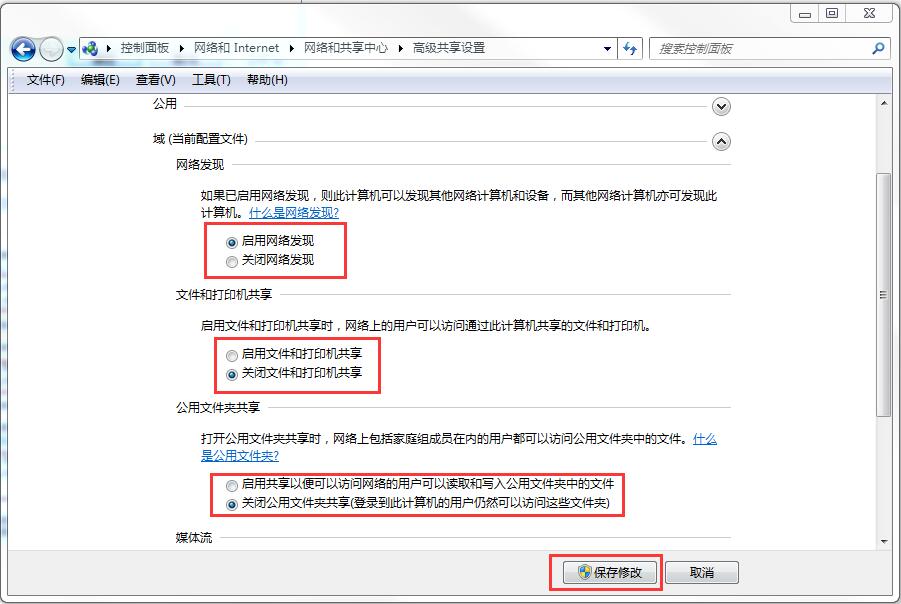This screenshot has width=901, height=604.
Task: Open recent pages dropdown beside Forward arrow
Action: pos(71,50)
